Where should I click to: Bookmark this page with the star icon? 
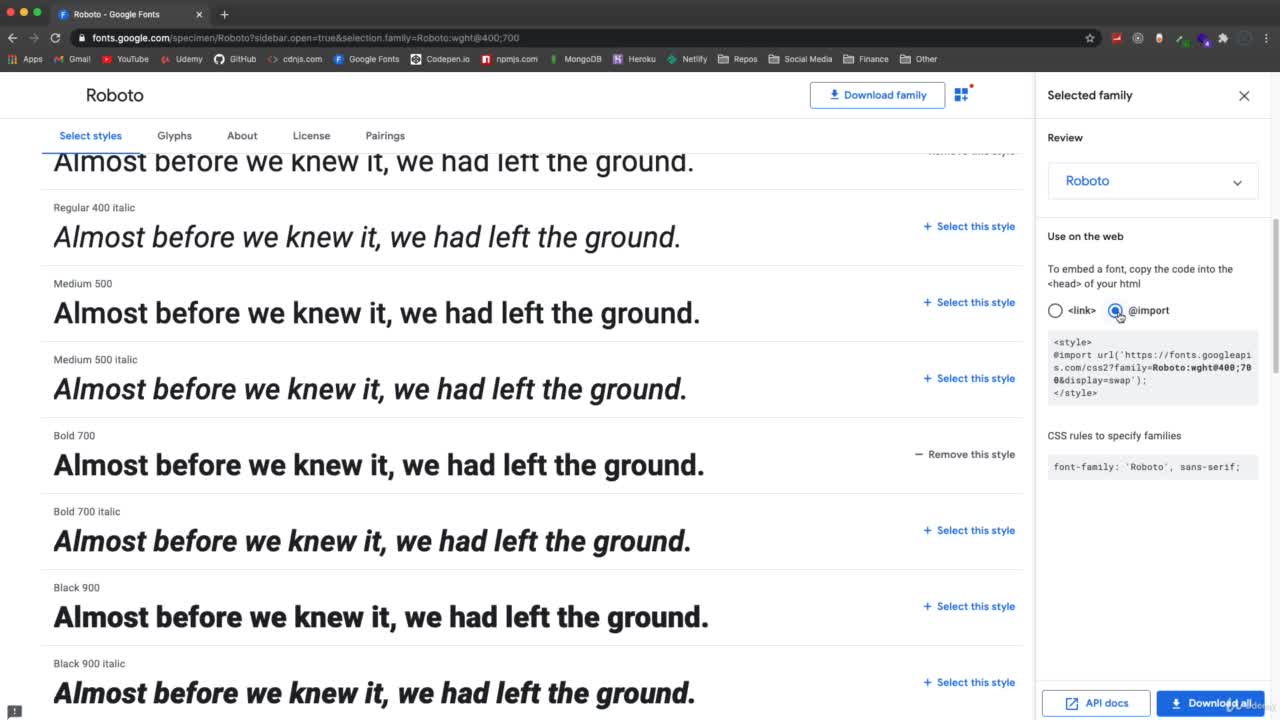[1090, 38]
